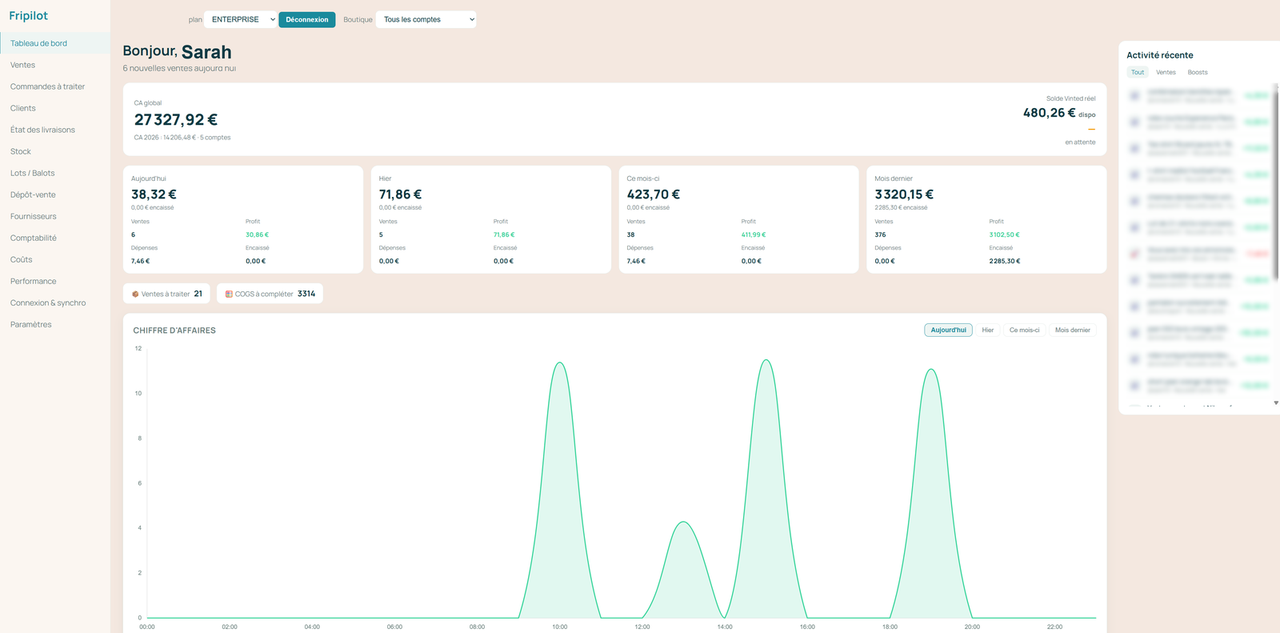Viewport: 1280px width, 633px height.
Task: Select Stock in the sidebar
Action: [x=55, y=152]
